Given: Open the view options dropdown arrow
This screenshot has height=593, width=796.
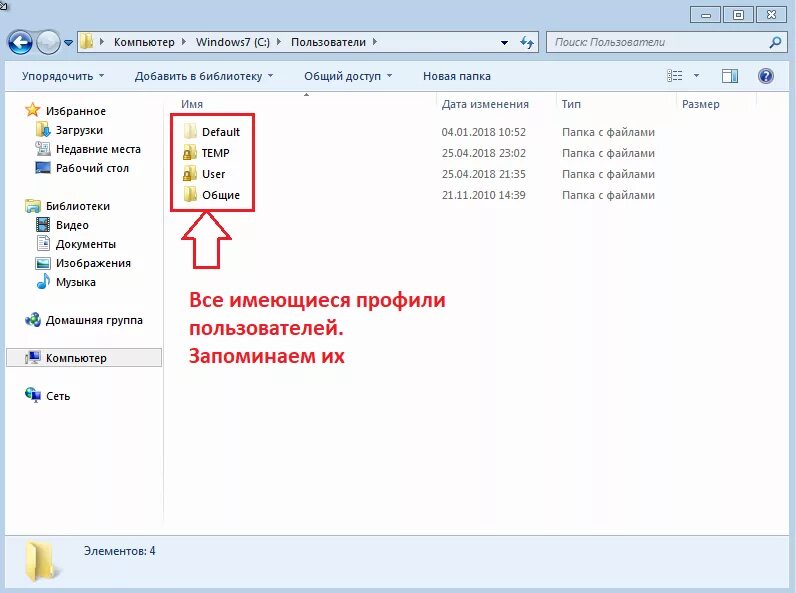Looking at the screenshot, I should [x=696, y=76].
